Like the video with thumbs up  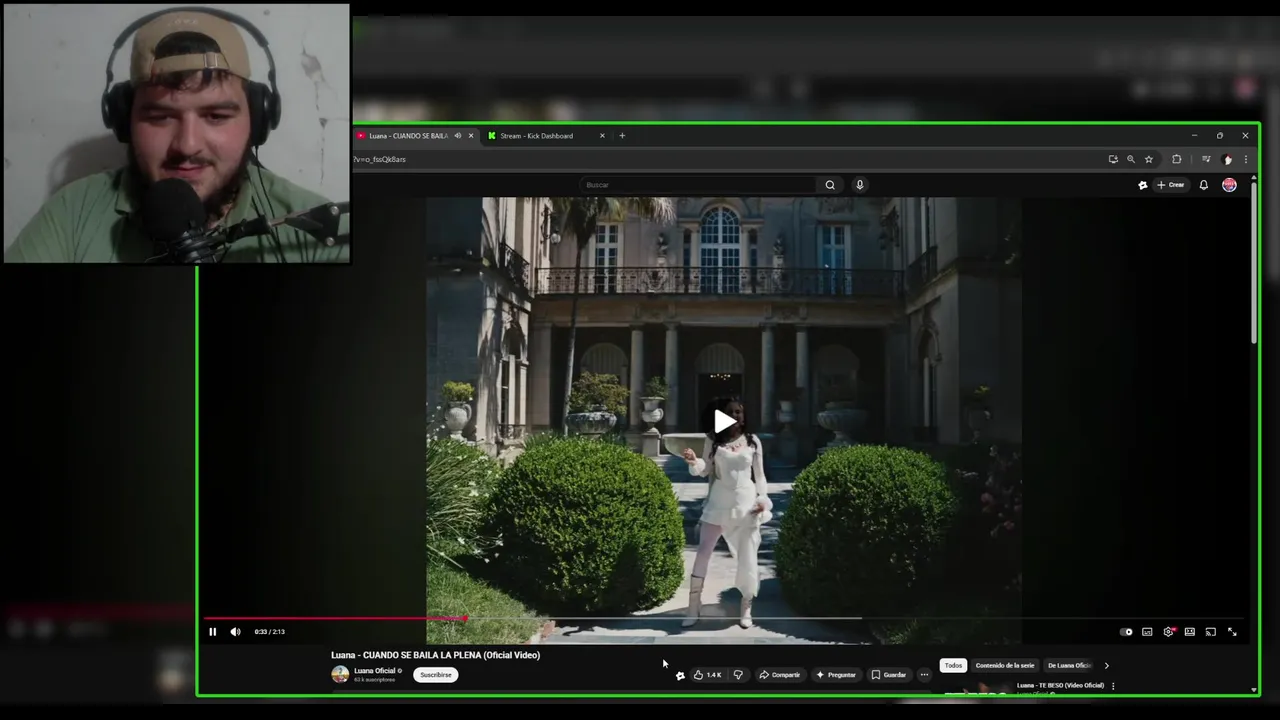[707, 675]
